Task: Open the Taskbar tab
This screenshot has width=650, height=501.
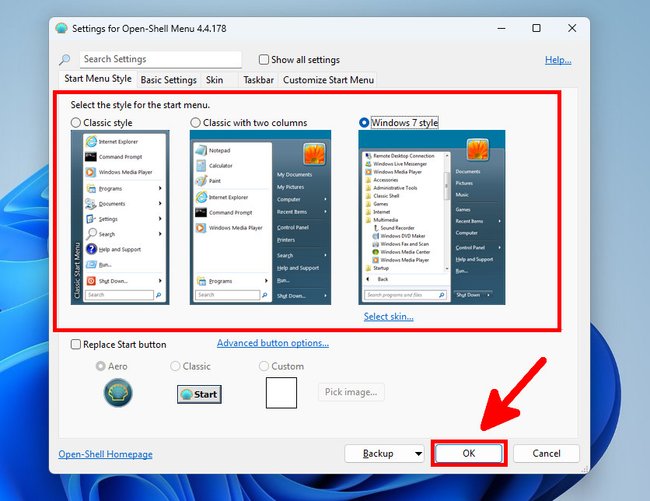Action: point(258,80)
